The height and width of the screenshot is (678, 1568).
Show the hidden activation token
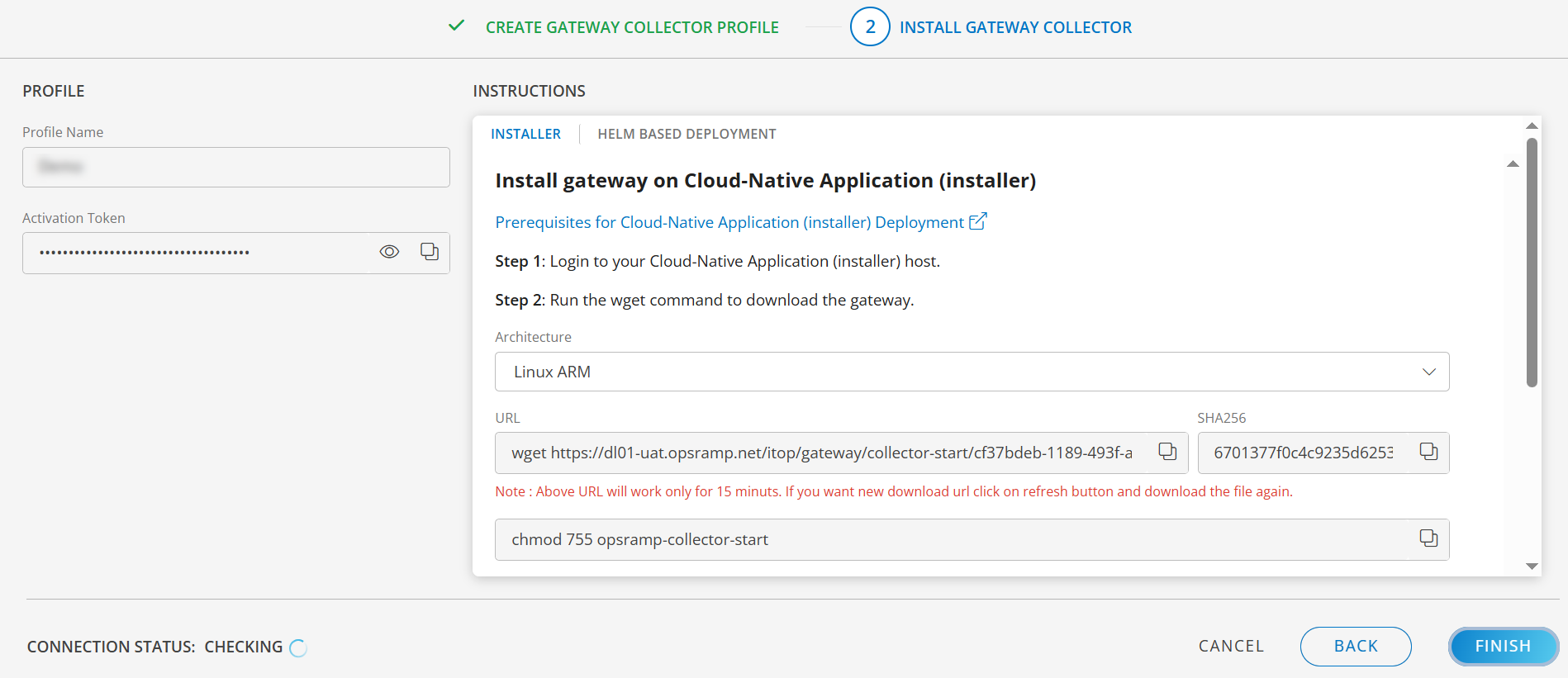pos(389,252)
